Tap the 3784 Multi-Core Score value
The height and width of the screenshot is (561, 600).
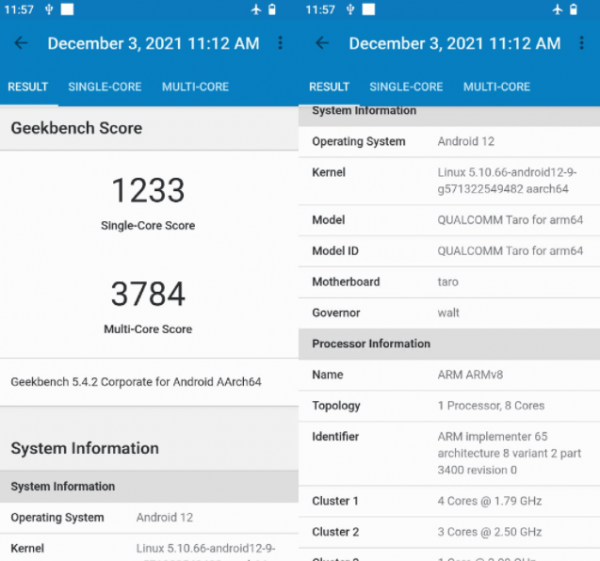[x=148, y=294]
